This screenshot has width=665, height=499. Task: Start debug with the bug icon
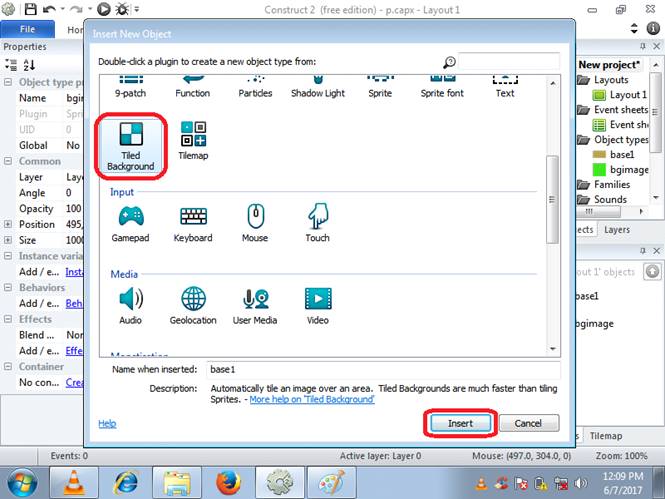point(122,9)
